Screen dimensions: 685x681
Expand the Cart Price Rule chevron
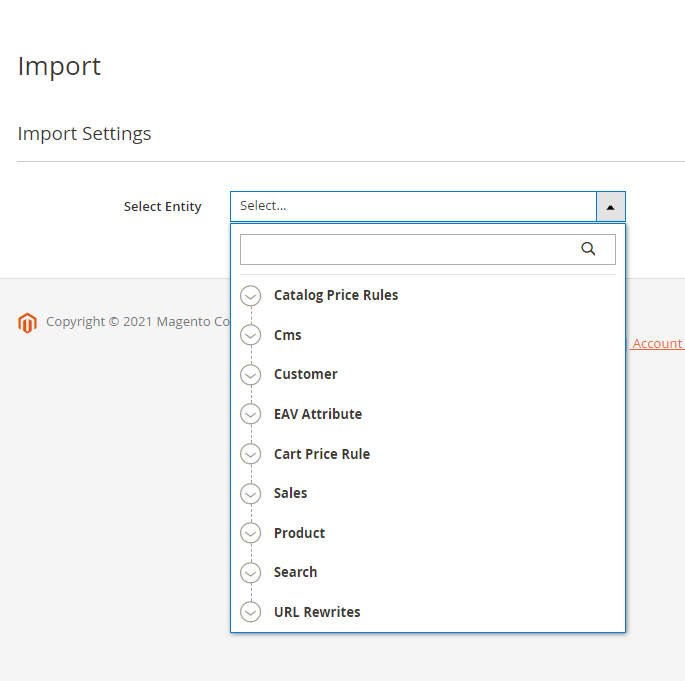pos(250,454)
